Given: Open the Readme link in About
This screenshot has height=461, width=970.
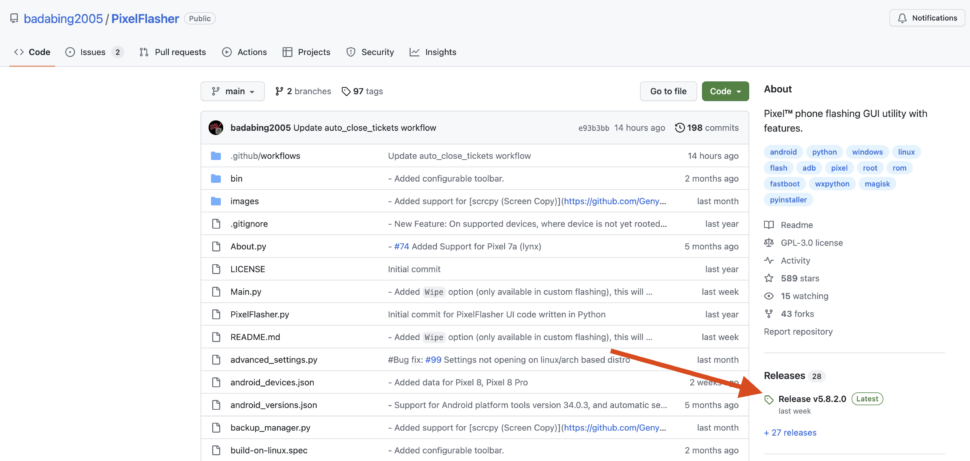Looking at the screenshot, I should [789, 225].
